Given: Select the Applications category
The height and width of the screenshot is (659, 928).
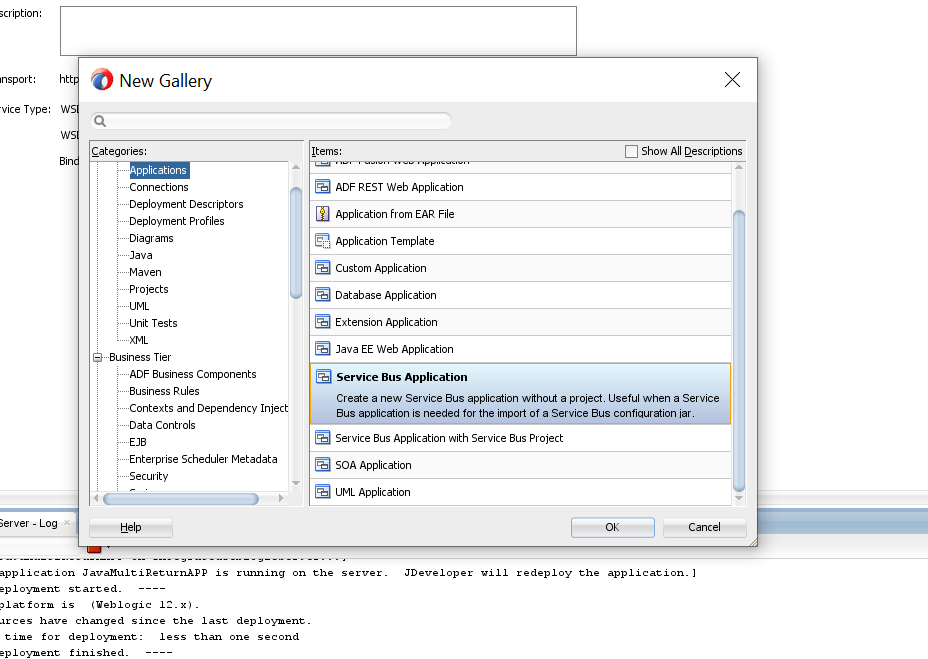Looking at the screenshot, I should (x=158, y=171).
